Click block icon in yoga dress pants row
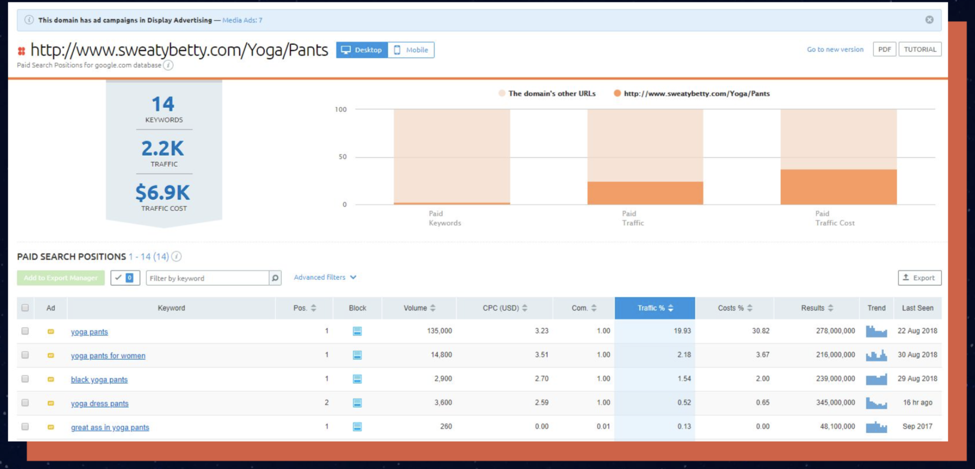The image size is (975, 469). click(357, 404)
